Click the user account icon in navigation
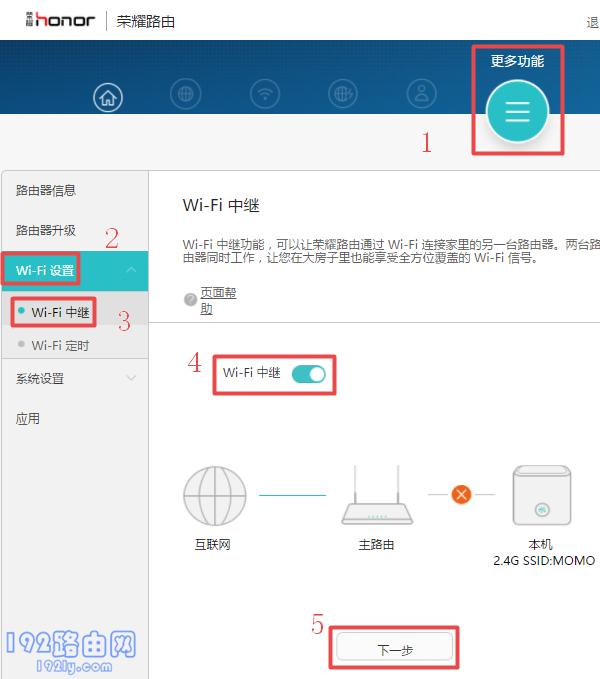 (x=422, y=95)
